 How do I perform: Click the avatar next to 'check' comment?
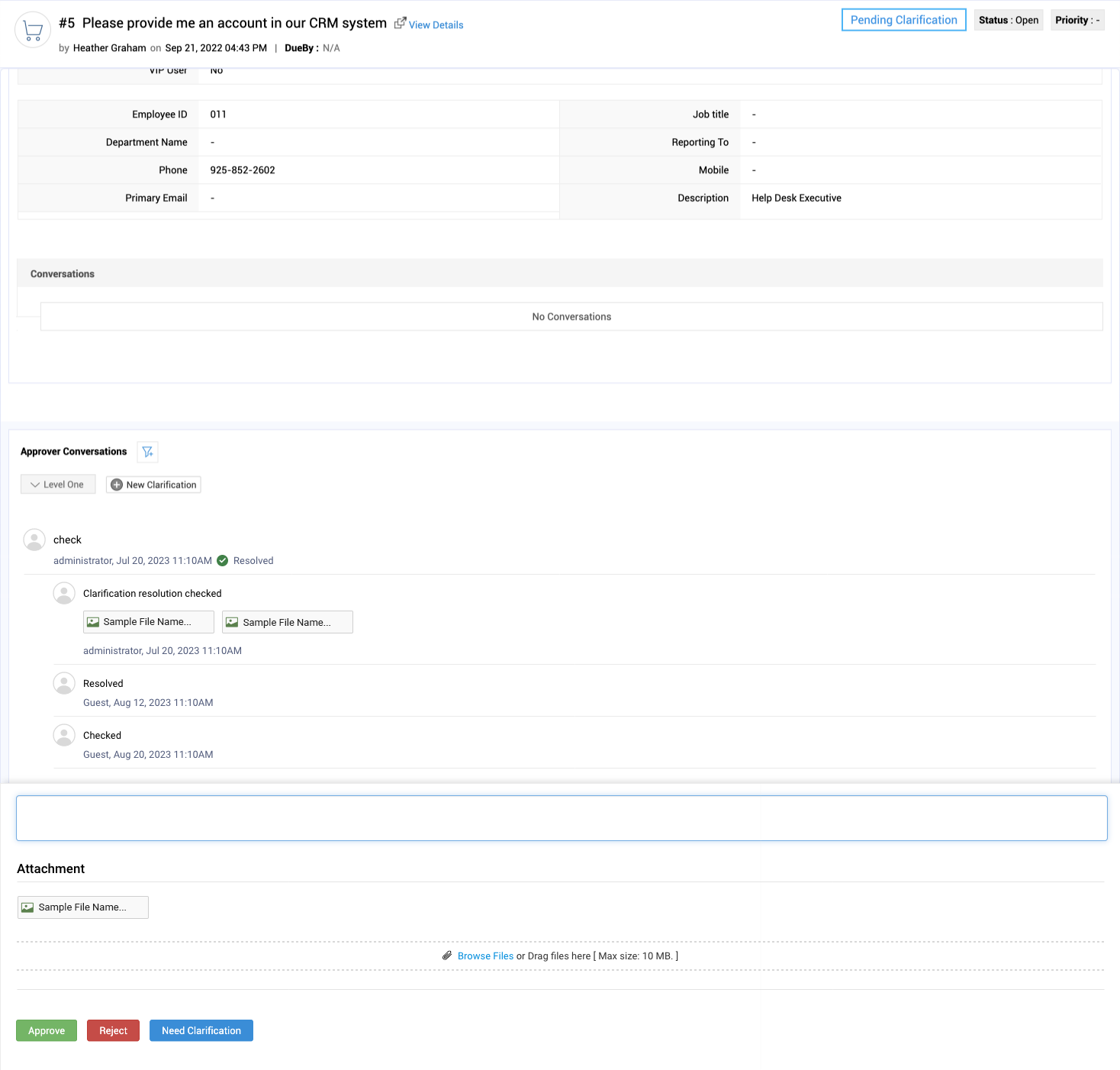34,540
